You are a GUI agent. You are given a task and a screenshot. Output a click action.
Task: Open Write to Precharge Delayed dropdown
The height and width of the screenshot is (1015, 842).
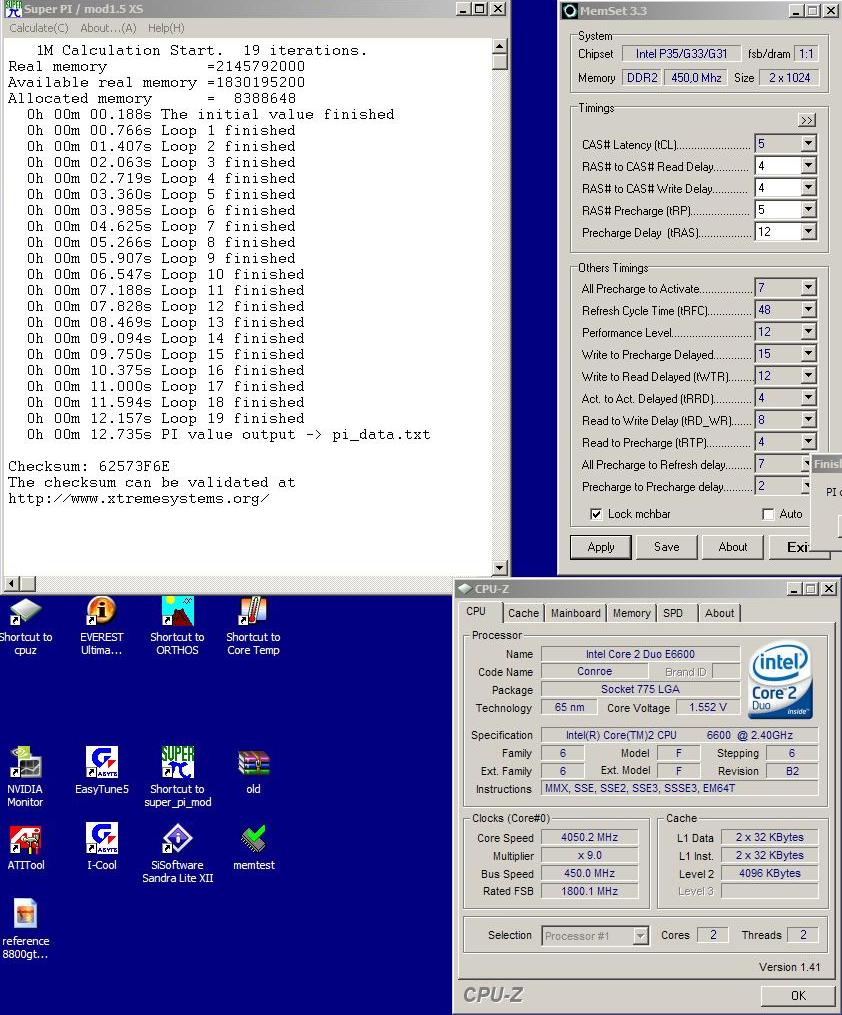point(808,353)
